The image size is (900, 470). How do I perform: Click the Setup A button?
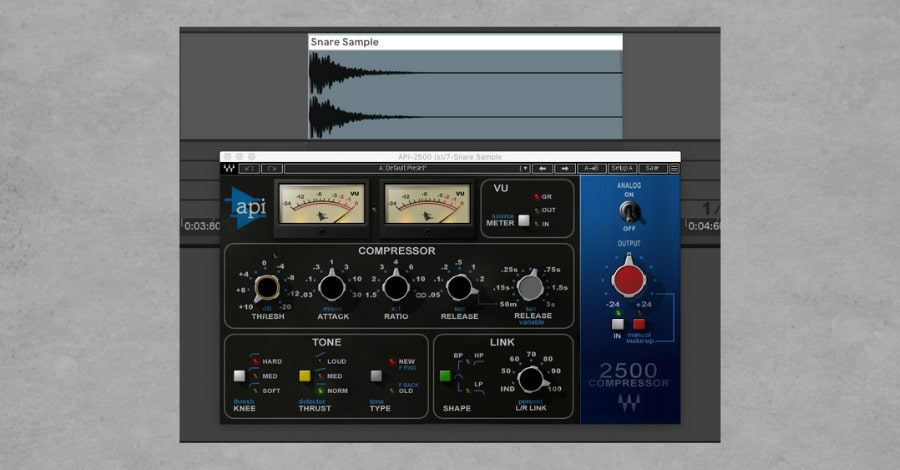pos(622,169)
